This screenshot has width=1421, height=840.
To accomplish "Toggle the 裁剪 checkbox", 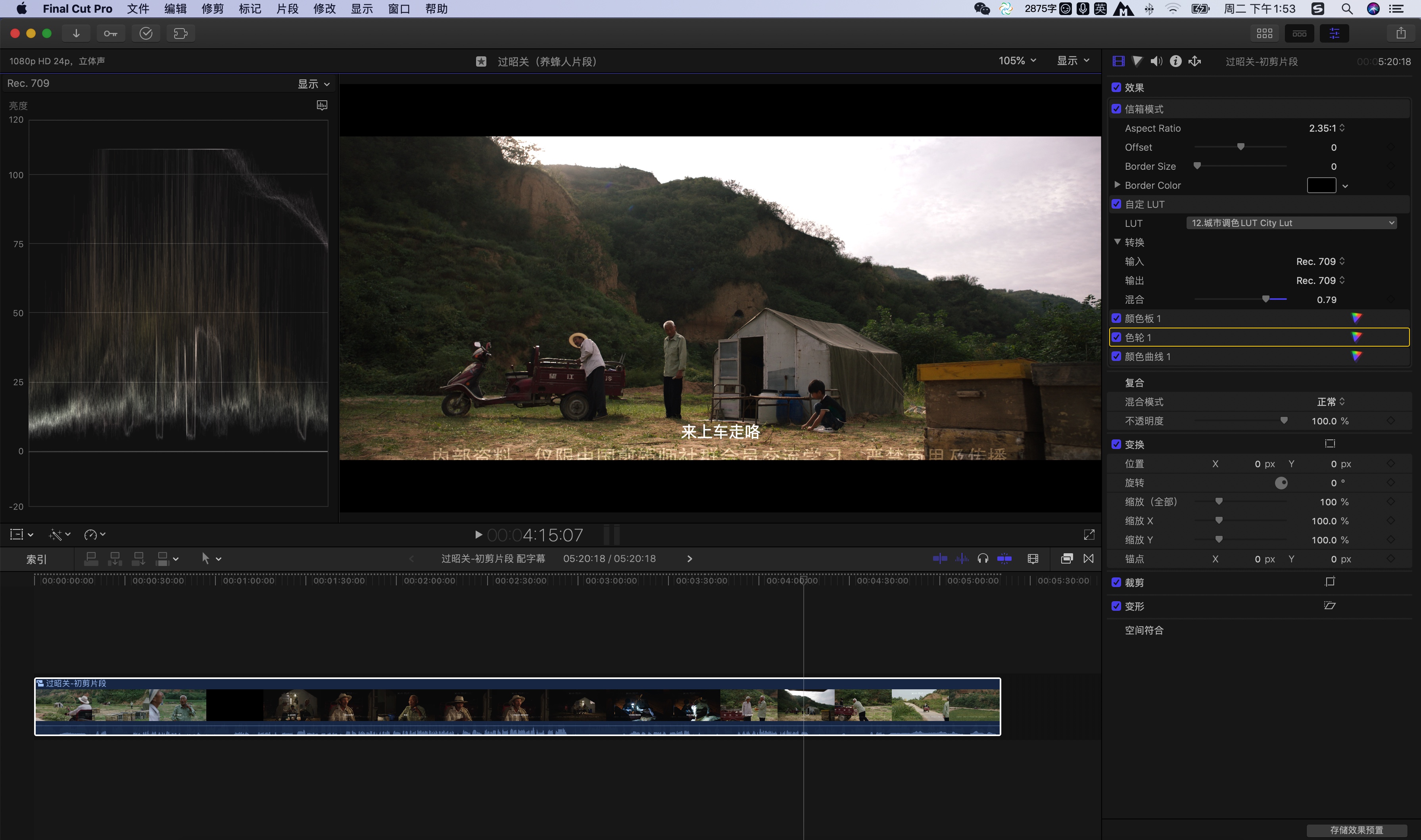I will tap(1116, 583).
